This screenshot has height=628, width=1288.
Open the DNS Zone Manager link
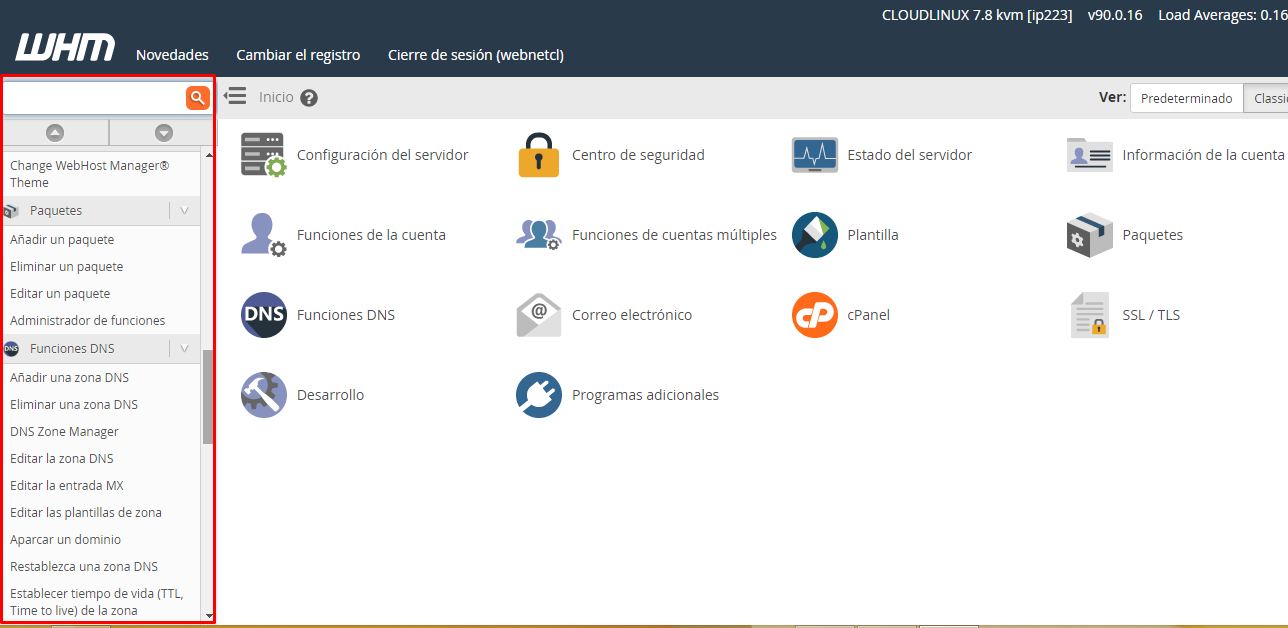[x=64, y=432]
